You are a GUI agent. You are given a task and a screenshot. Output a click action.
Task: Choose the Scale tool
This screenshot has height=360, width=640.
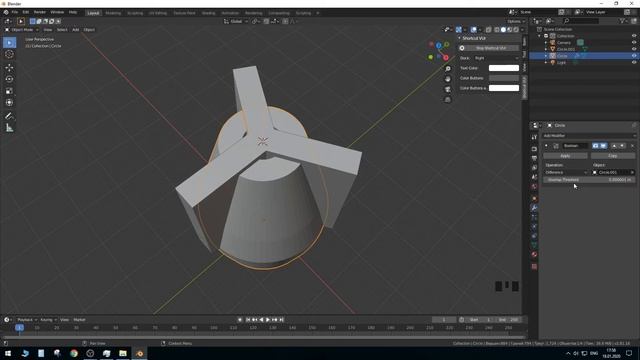(x=9, y=91)
